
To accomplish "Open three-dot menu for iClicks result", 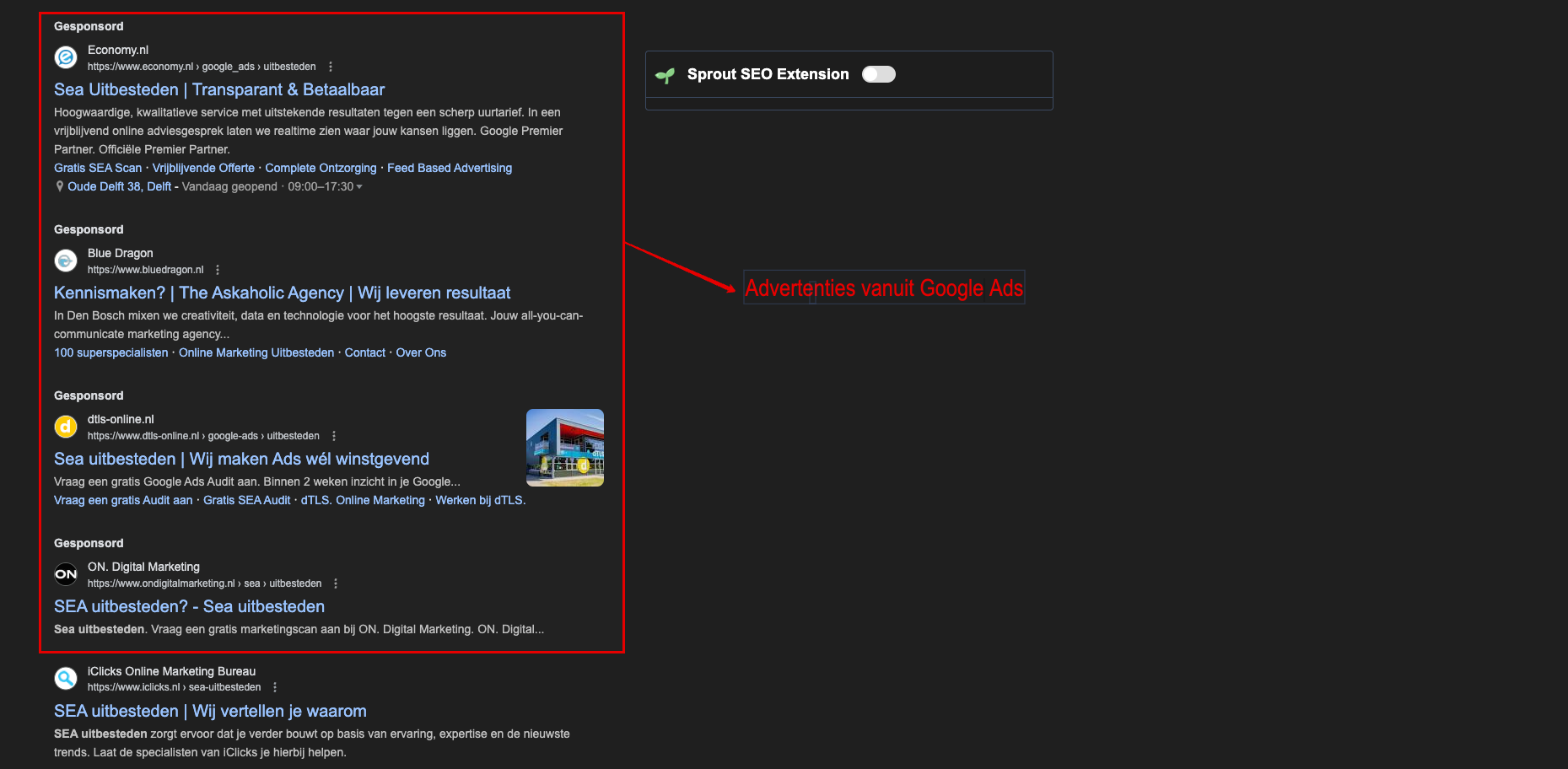I will coord(275,687).
